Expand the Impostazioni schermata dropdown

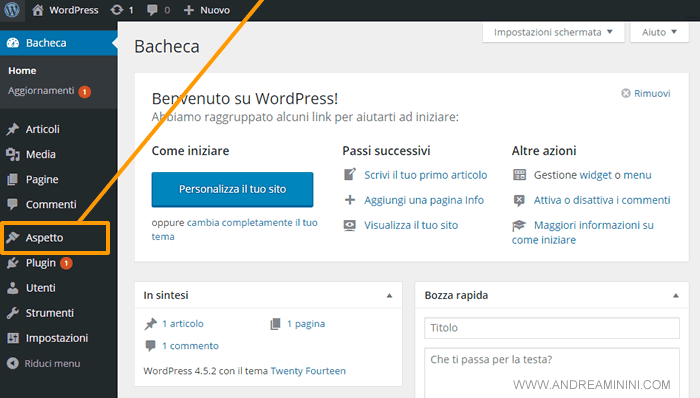pos(553,32)
